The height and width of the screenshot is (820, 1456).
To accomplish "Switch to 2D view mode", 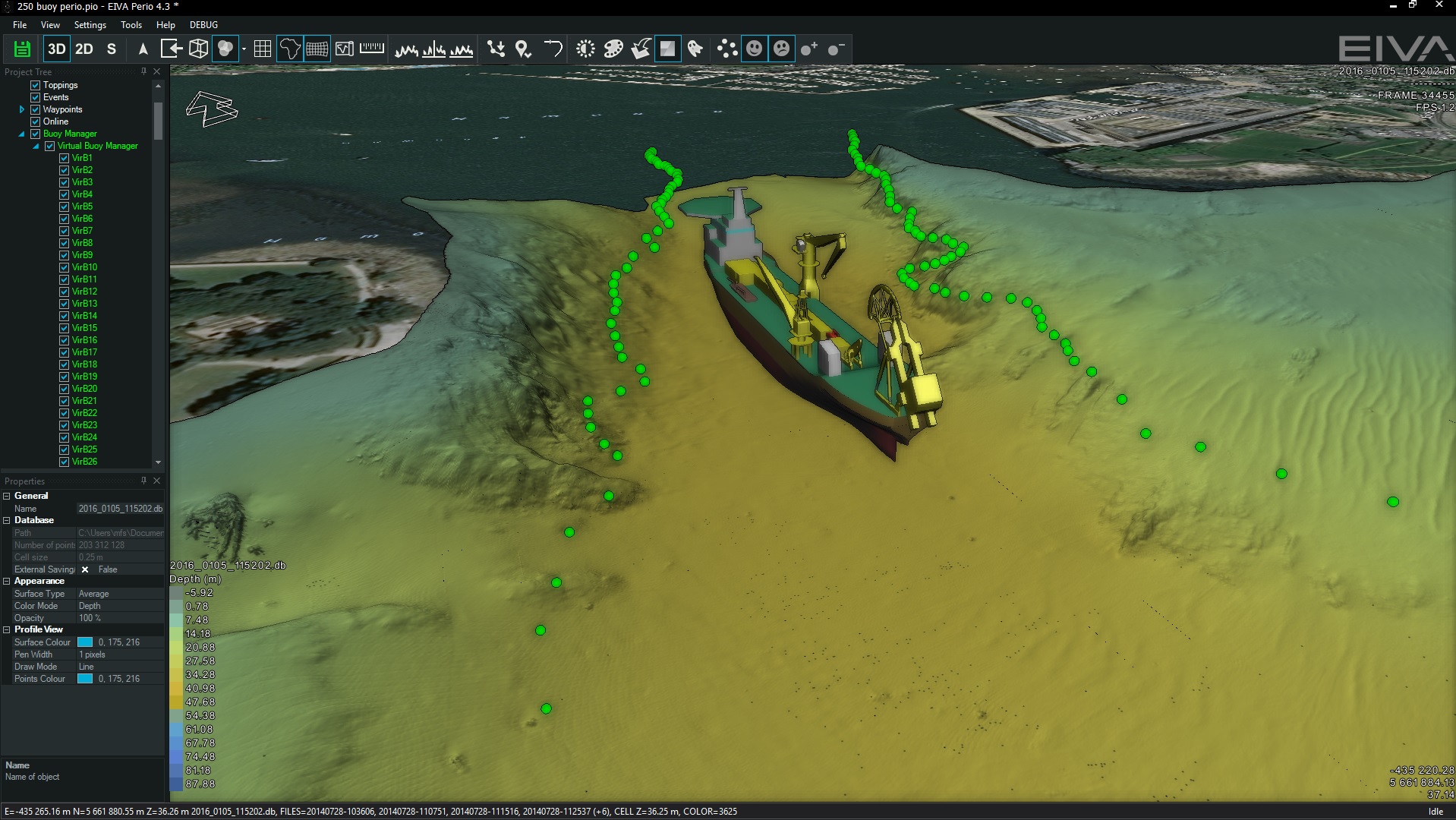I will click(x=84, y=49).
